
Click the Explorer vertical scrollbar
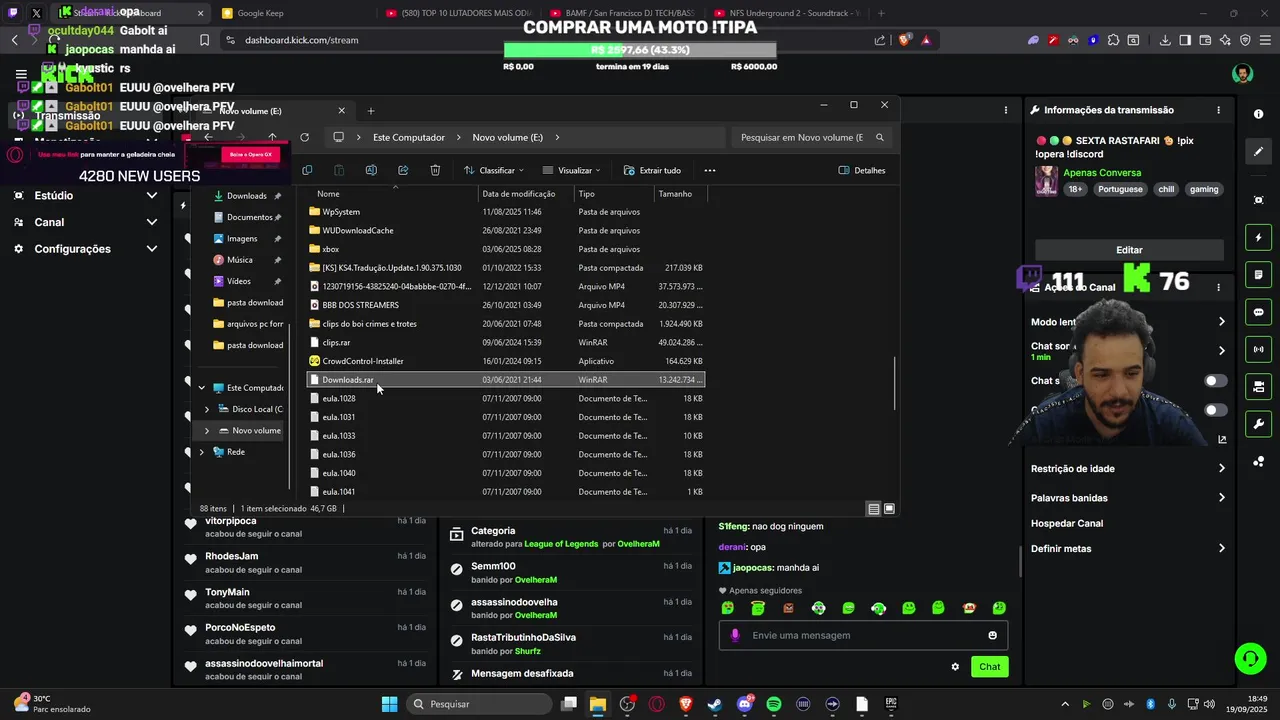tap(893, 383)
